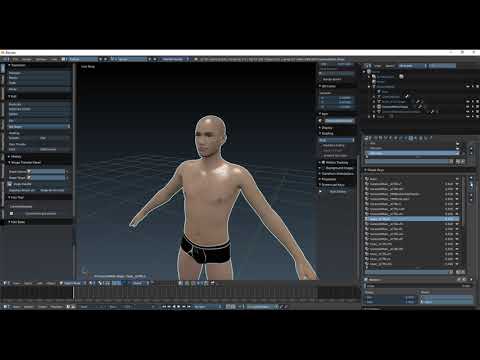
Task: Open the Texture properties tab icon
Action: [x=421, y=138]
